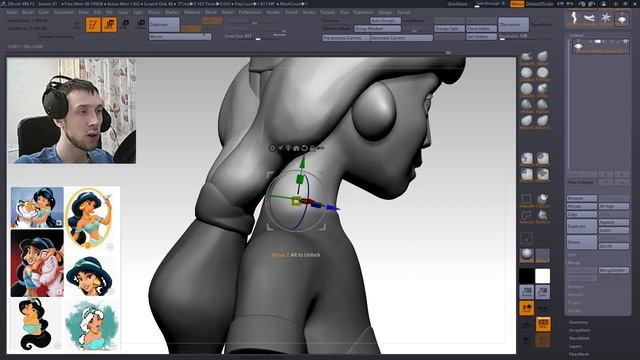The height and width of the screenshot is (360, 640).
Task: Expand the Split subsection
Action: point(572,254)
